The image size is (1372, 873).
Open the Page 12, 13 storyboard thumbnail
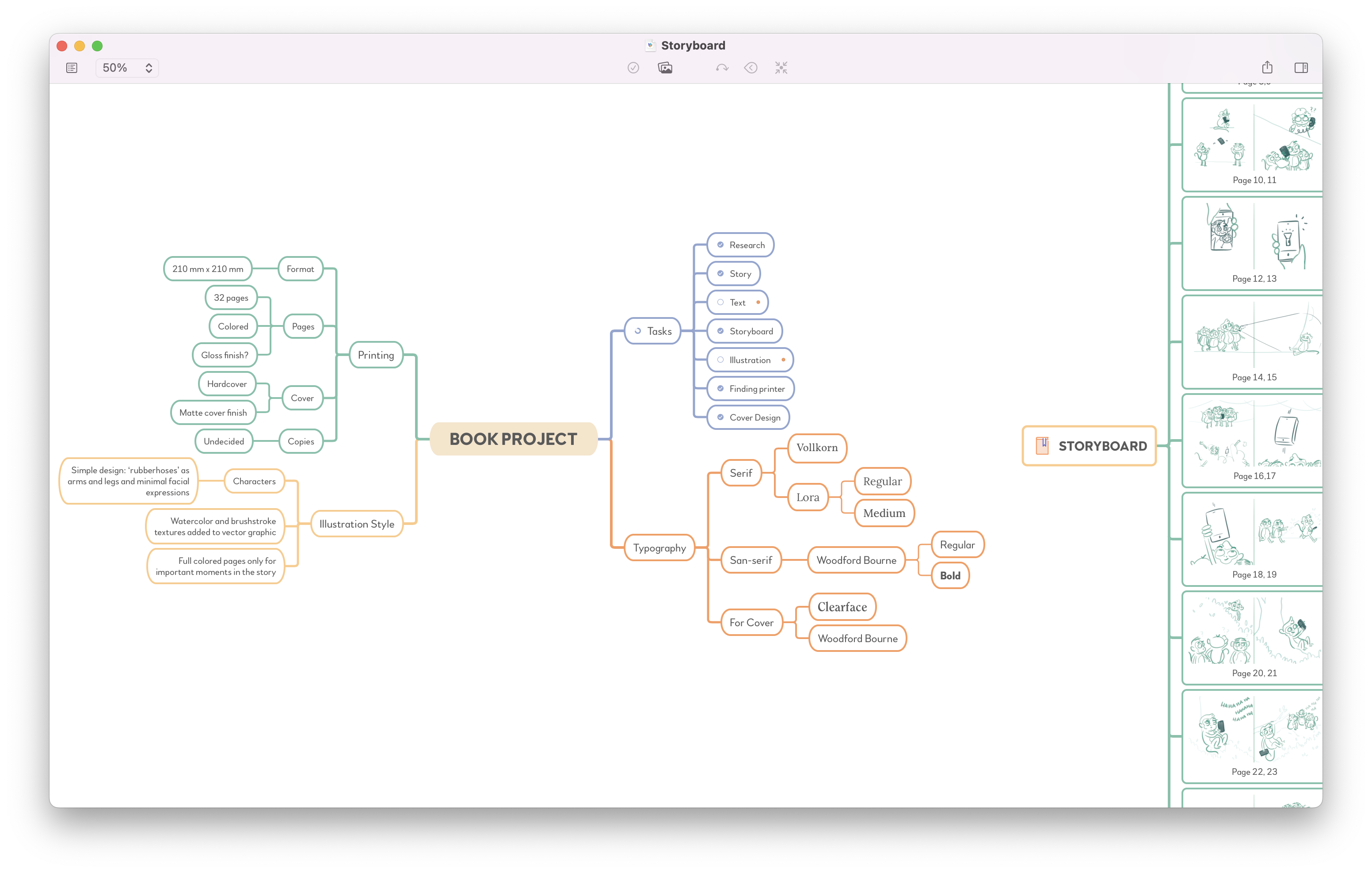tap(1253, 244)
